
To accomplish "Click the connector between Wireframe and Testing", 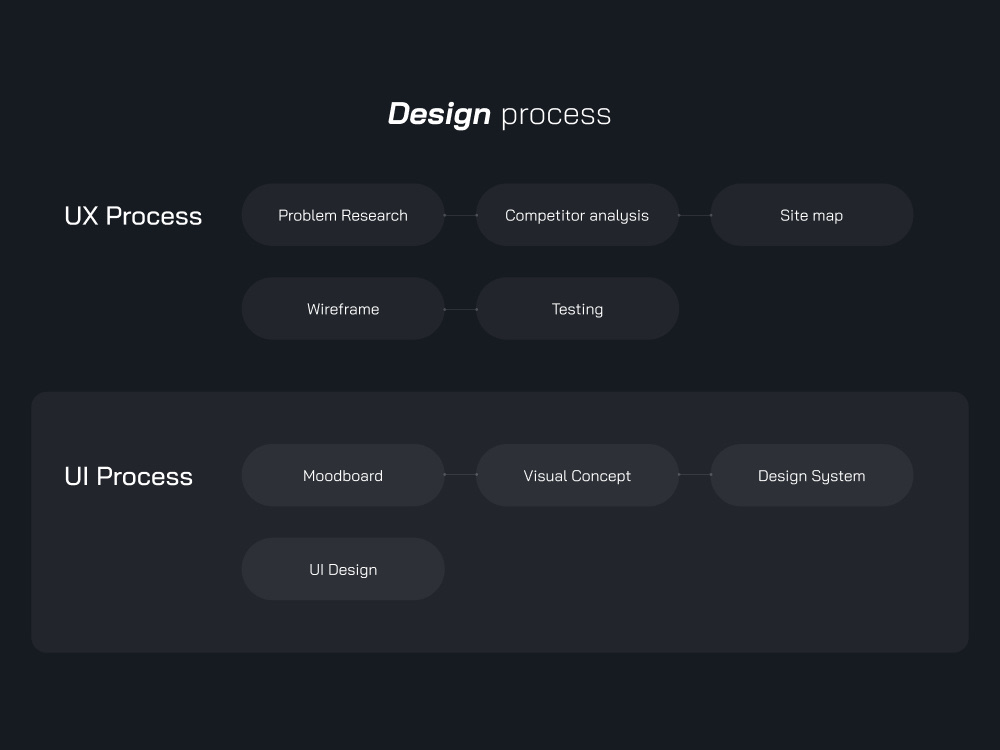I will tap(461, 309).
